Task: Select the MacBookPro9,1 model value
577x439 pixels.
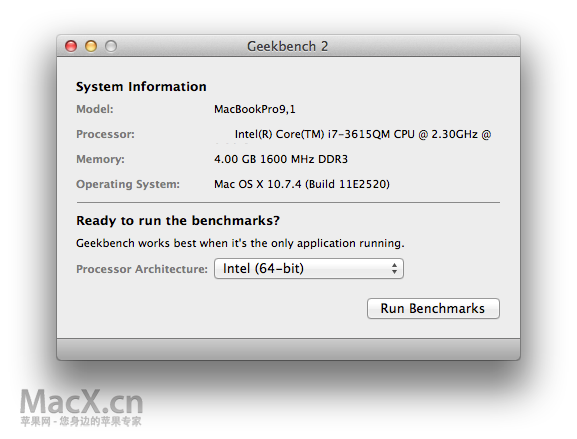Action: click(x=255, y=109)
